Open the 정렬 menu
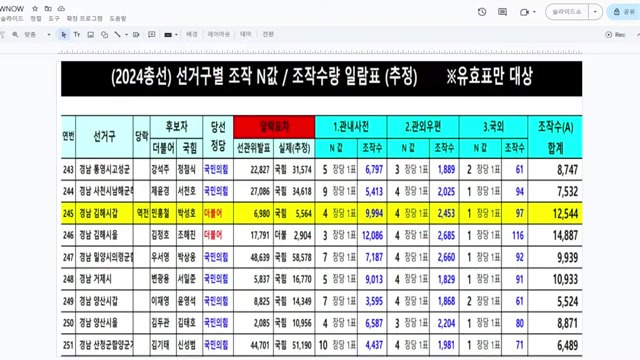Image resolution: width=640 pixels, height=360 pixels. click(x=36, y=19)
